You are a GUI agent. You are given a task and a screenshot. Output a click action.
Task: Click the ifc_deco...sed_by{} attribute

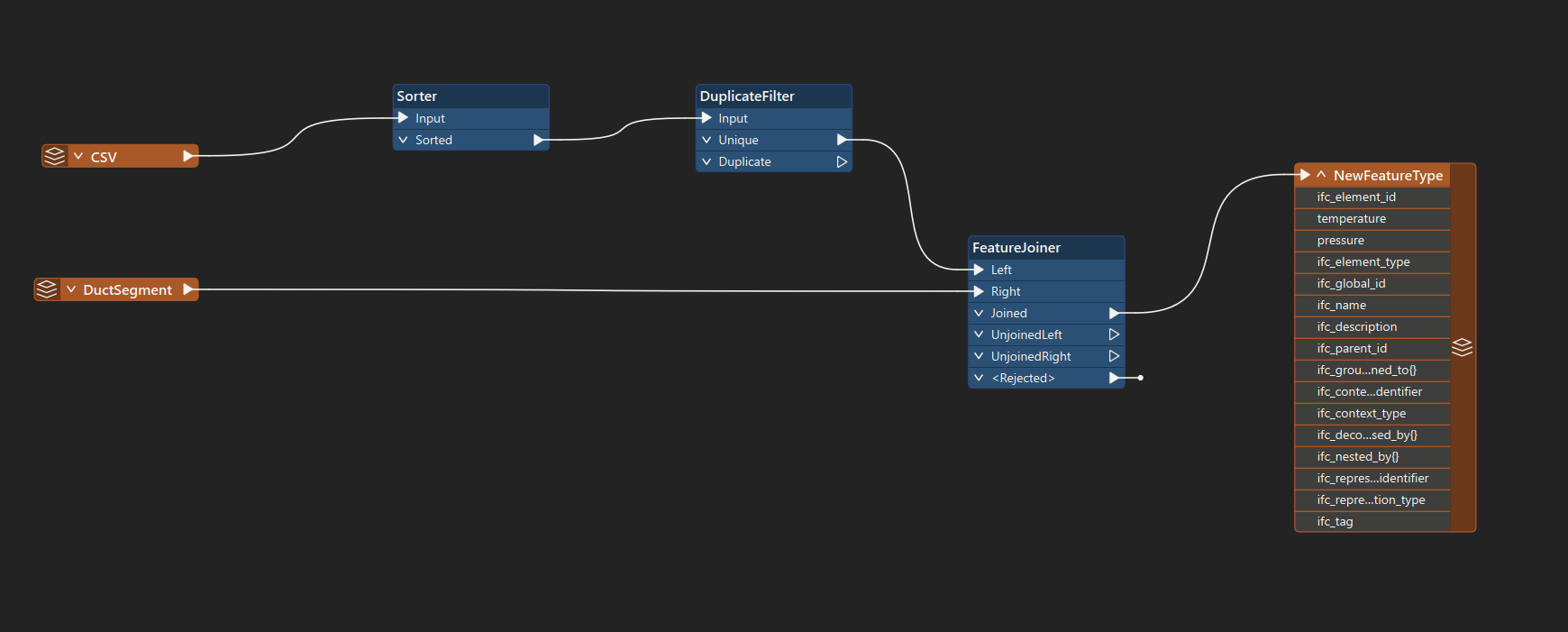[x=1372, y=435]
